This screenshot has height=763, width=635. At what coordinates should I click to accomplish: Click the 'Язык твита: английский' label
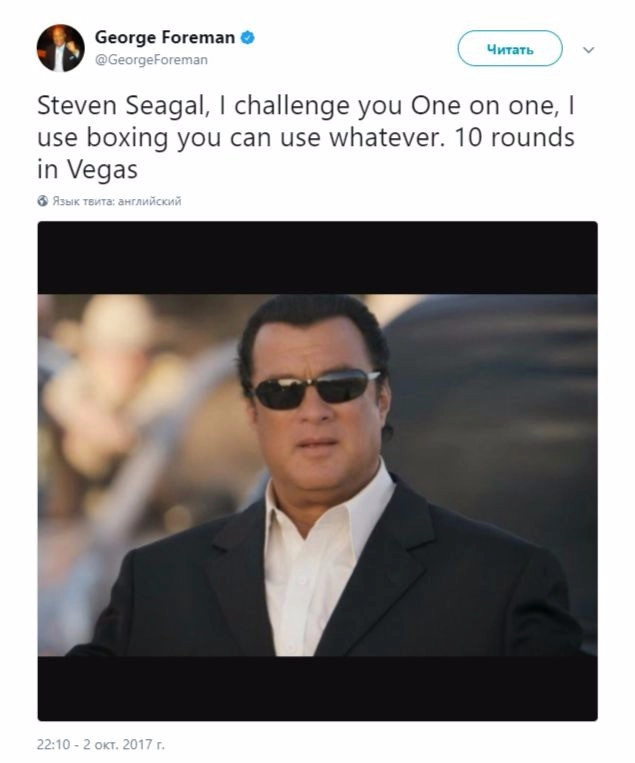tap(117, 201)
